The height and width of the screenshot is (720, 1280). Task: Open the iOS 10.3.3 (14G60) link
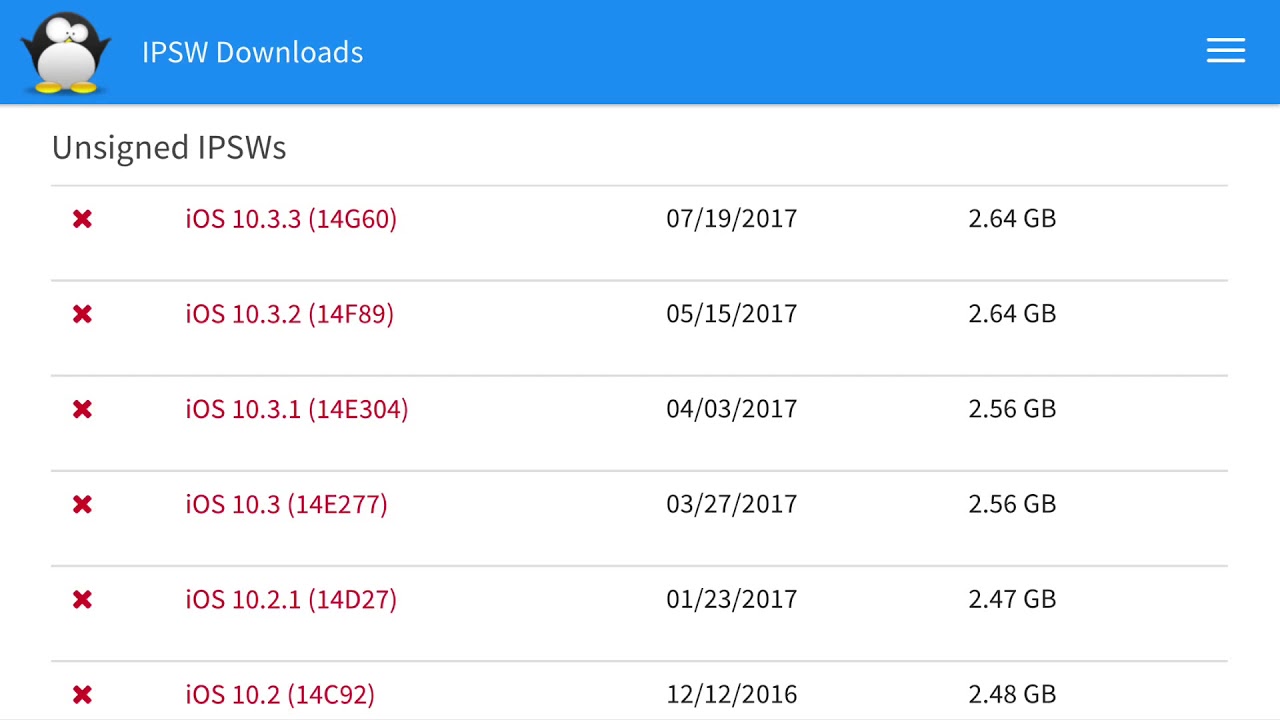click(x=291, y=219)
